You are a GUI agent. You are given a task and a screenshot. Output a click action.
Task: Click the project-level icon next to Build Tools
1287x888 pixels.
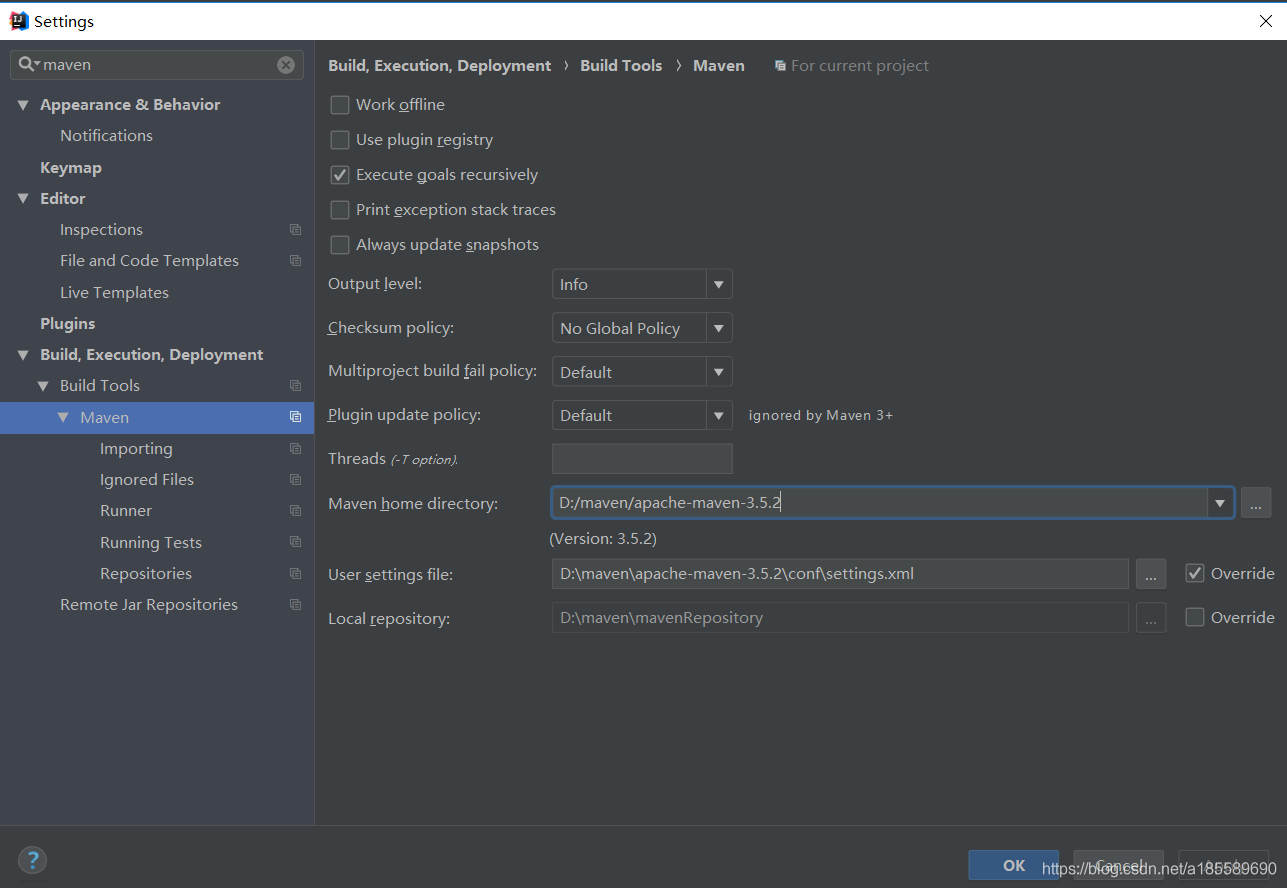tap(295, 386)
